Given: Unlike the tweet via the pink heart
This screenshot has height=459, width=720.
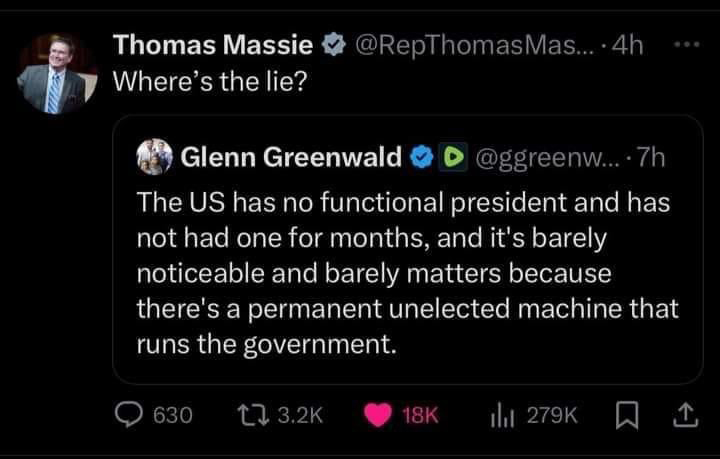Looking at the screenshot, I should tap(376, 415).
